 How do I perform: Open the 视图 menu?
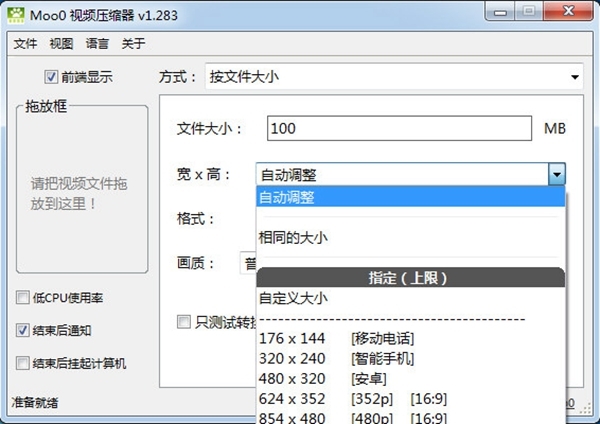pyautogui.click(x=61, y=44)
